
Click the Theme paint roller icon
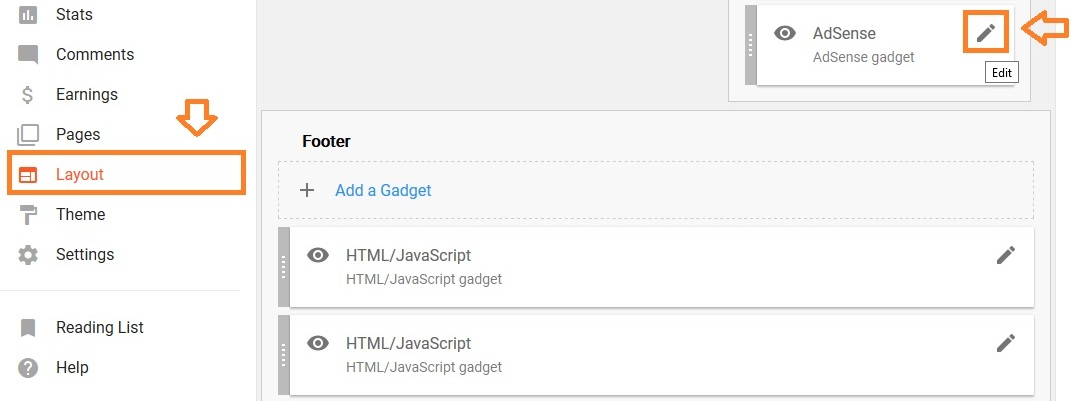28,214
